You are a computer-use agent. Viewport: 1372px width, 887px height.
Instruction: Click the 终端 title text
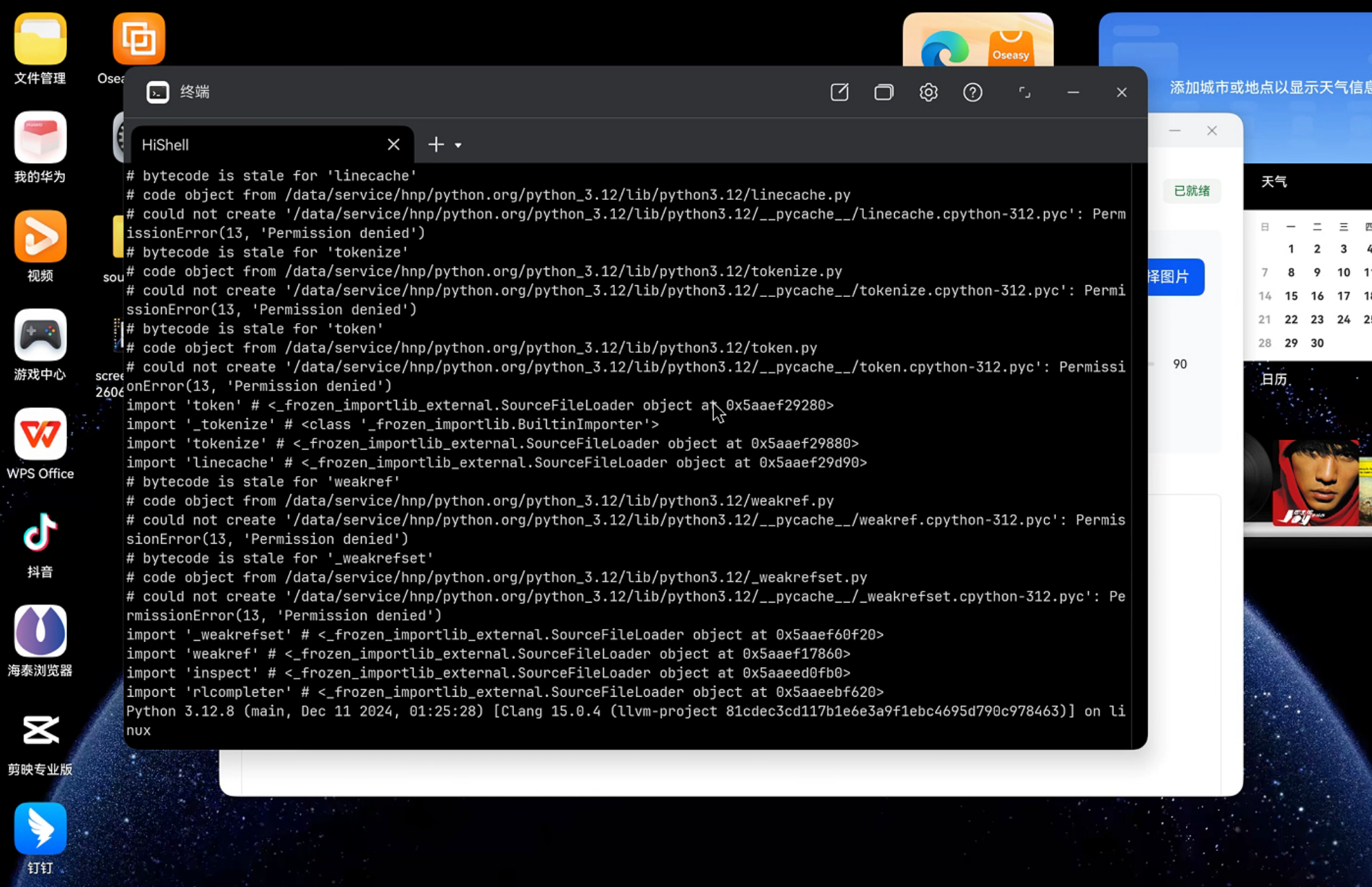pos(195,92)
